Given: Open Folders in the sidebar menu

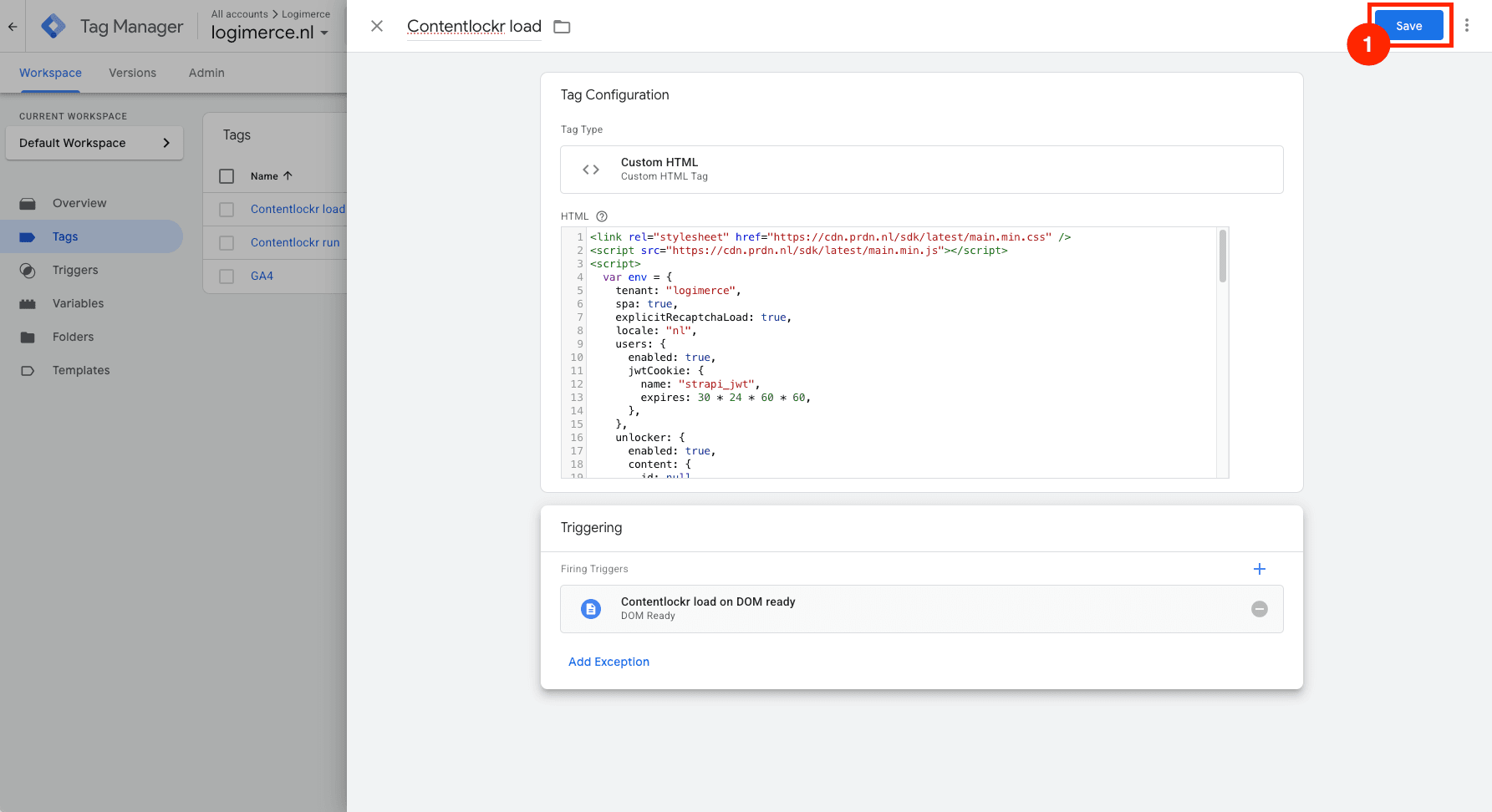Looking at the screenshot, I should pyautogui.click(x=74, y=337).
